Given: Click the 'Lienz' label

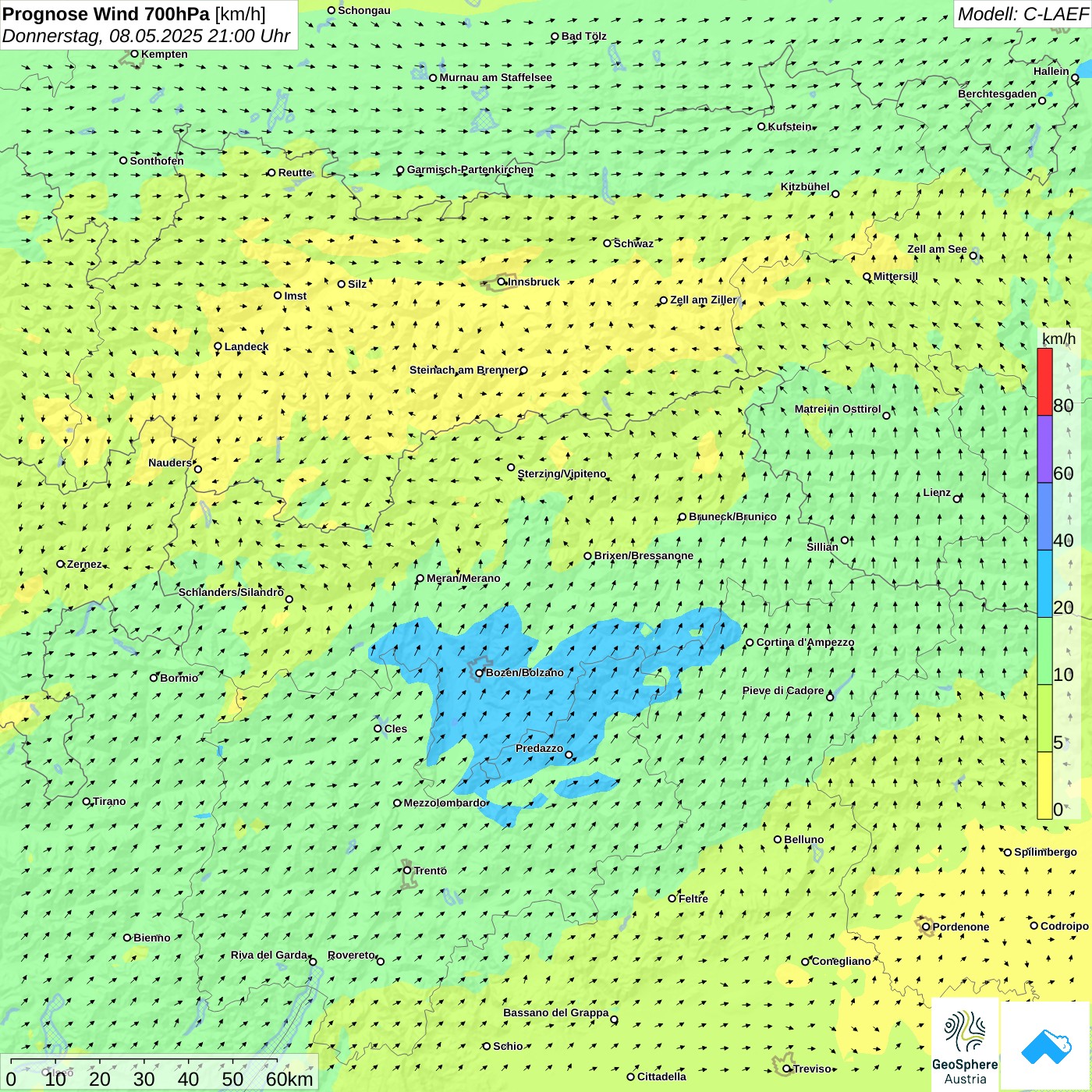Looking at the screenshot, I should coord(937,492).
